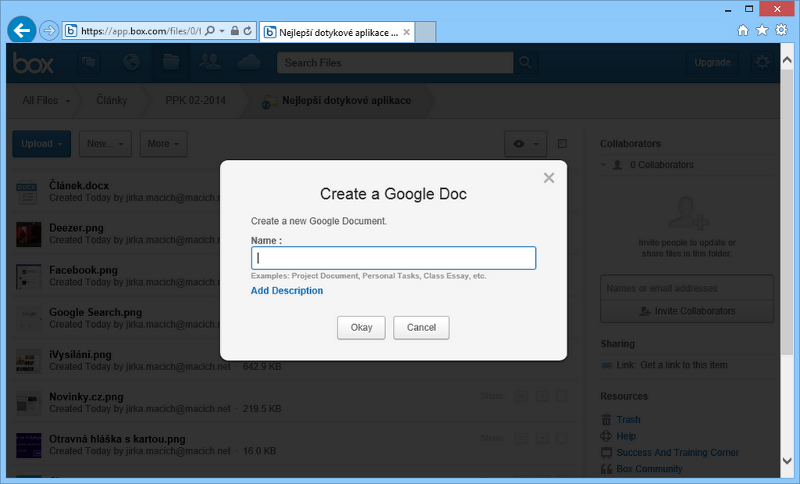
Task: Click the browser forward arrow button
Action: coord(49,30)
